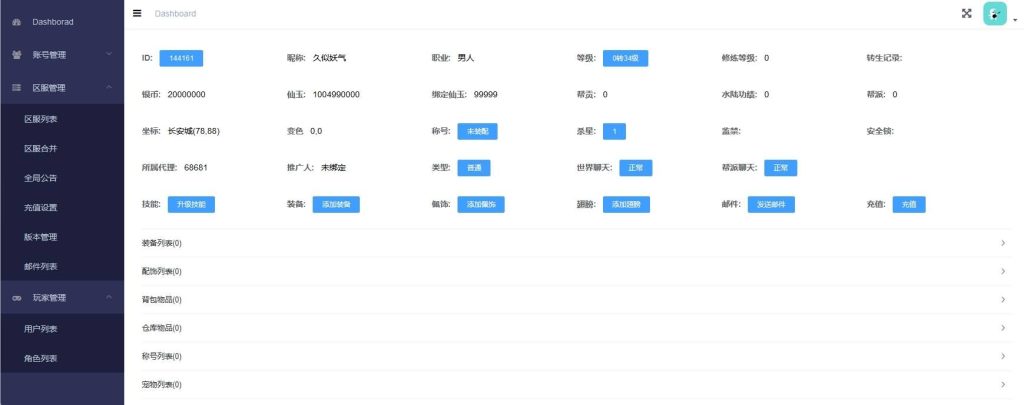This screenshot has height=405, width=1024.
Task: Click the 升级技能 button
Action: click(191, 204)
